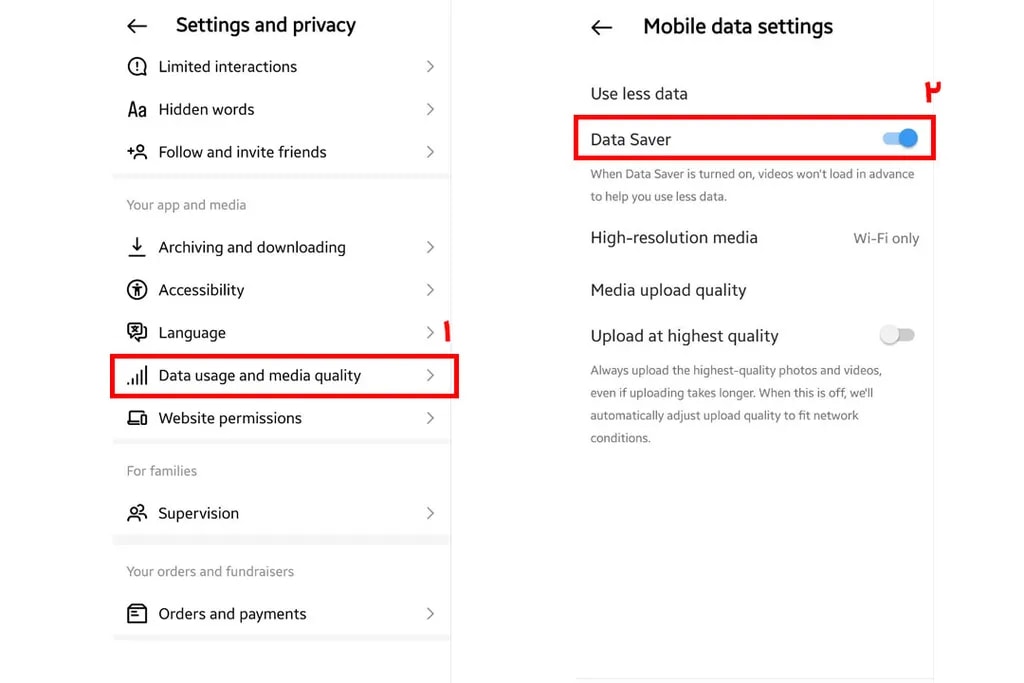Tap the Archiving and downloading icon
This screenshot has height=683, width=1024.
pos(137,247)
